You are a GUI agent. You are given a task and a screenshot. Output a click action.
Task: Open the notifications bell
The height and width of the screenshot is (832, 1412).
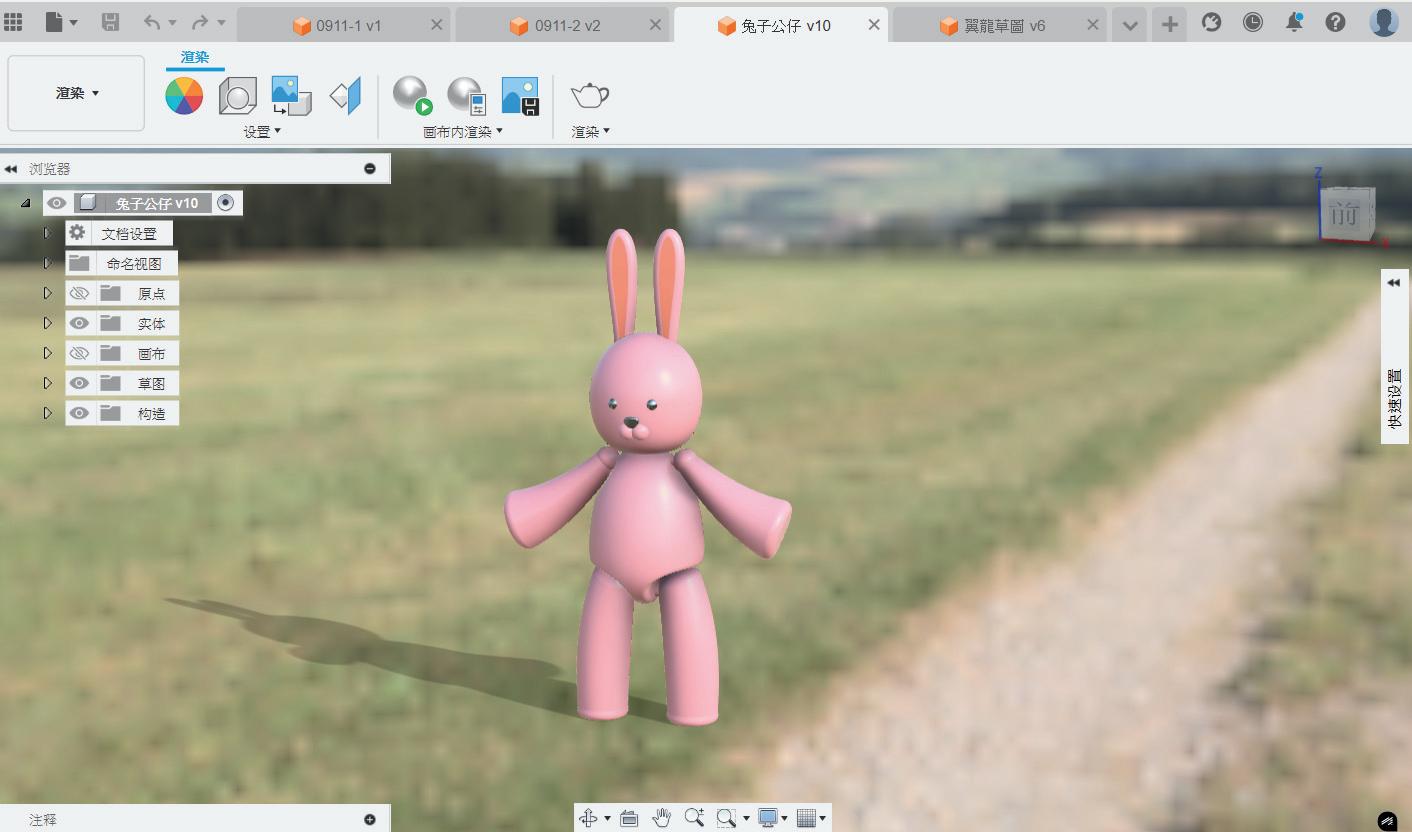pyautogui.click(x=1294, y=21)
